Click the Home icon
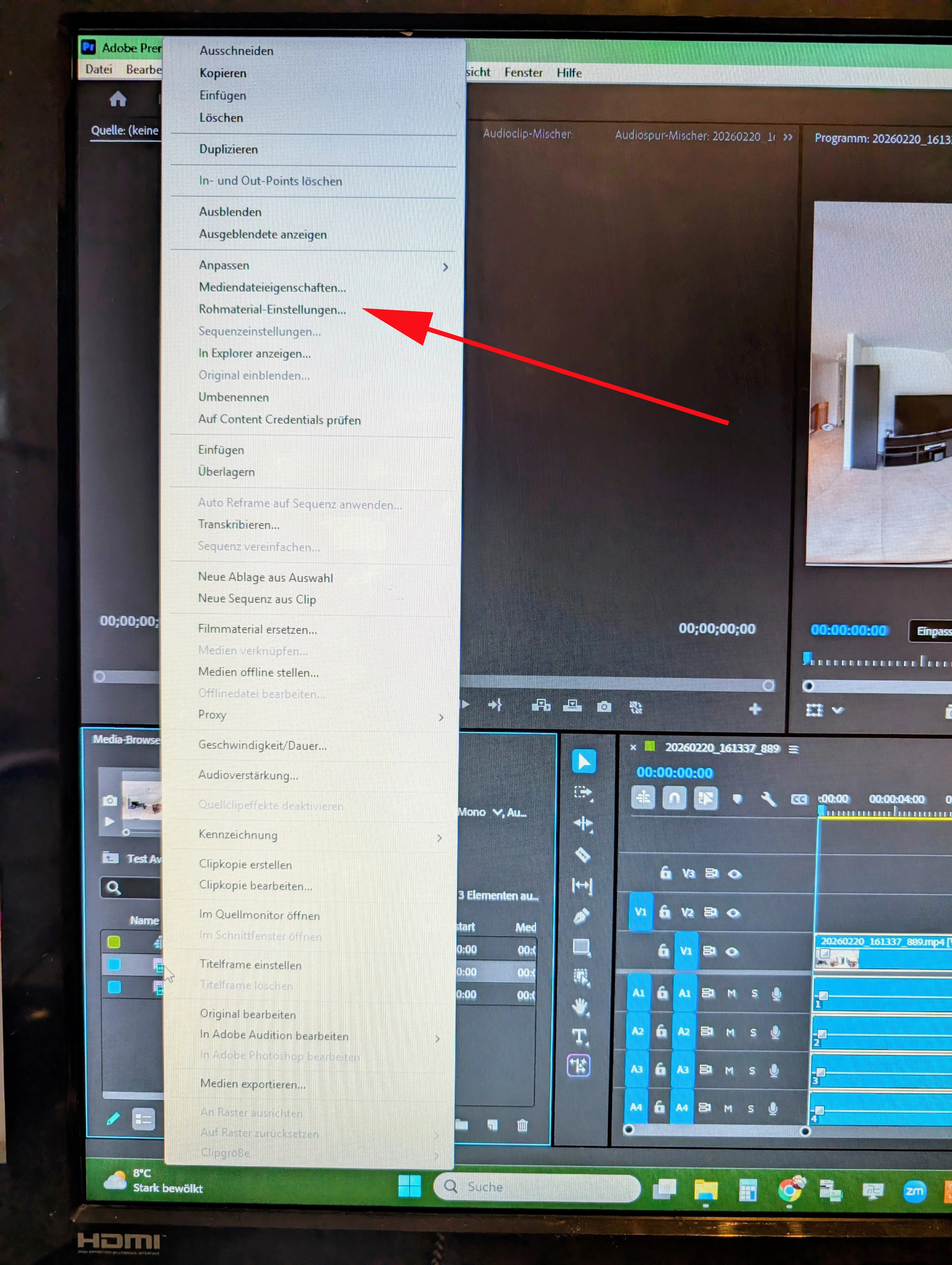The height and width of the screenshot is (1265, 952). [118, 100]
